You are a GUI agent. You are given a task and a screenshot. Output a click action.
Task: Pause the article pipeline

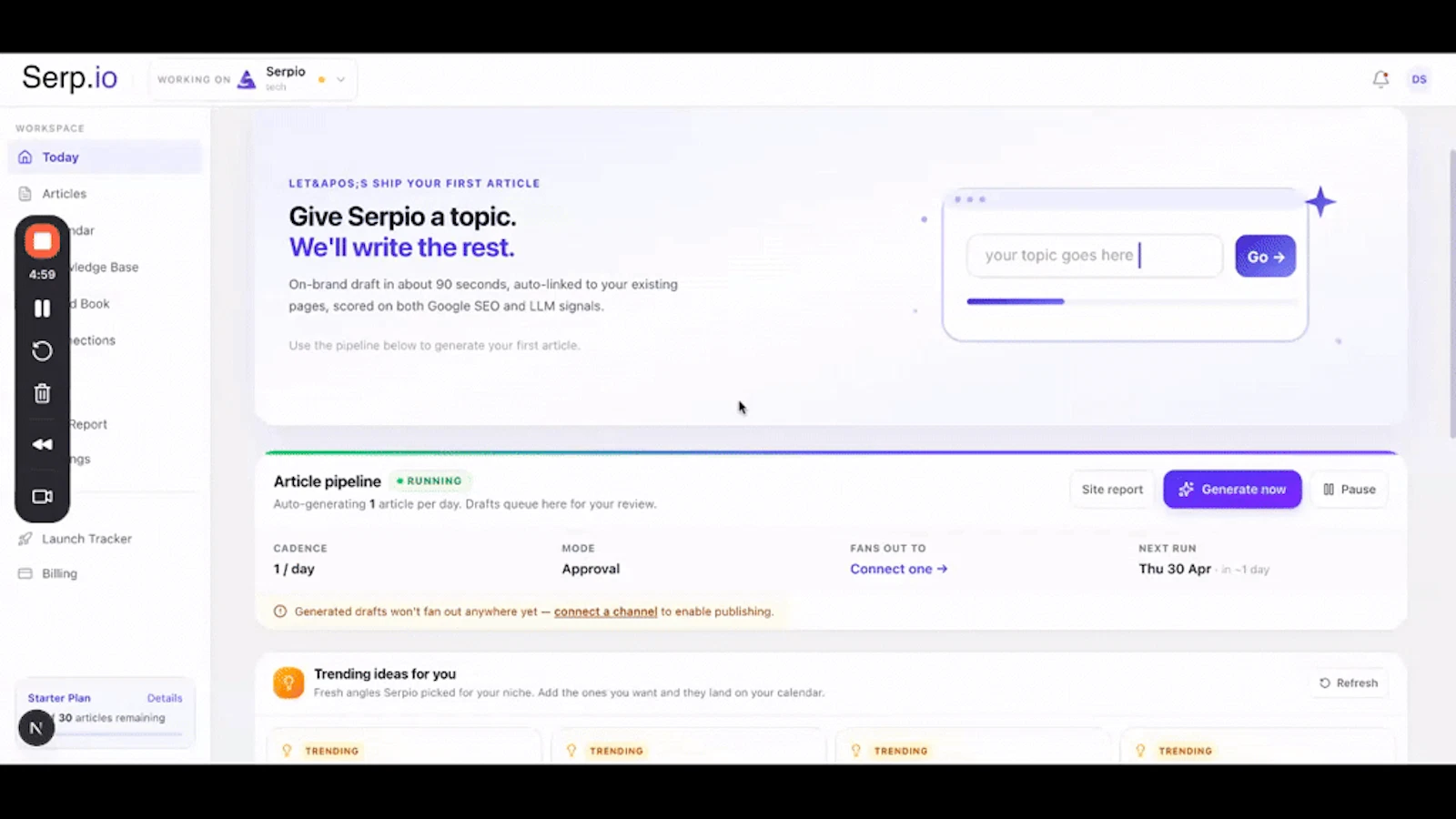pos(1350,490)
